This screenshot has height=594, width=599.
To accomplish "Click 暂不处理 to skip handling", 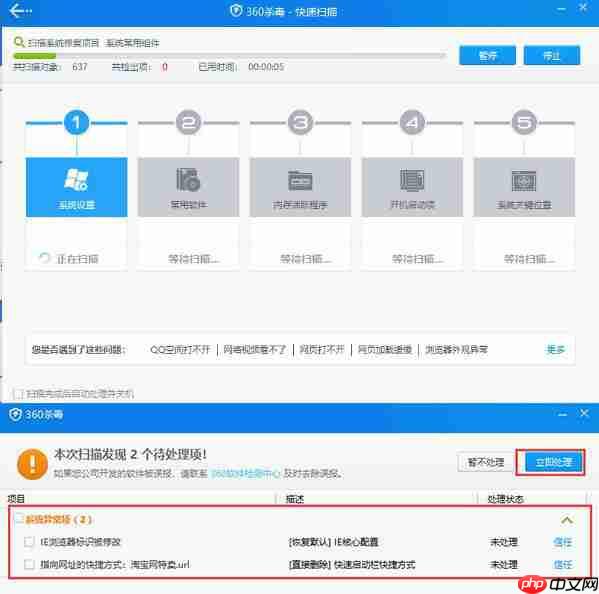I will click(486, 462).
